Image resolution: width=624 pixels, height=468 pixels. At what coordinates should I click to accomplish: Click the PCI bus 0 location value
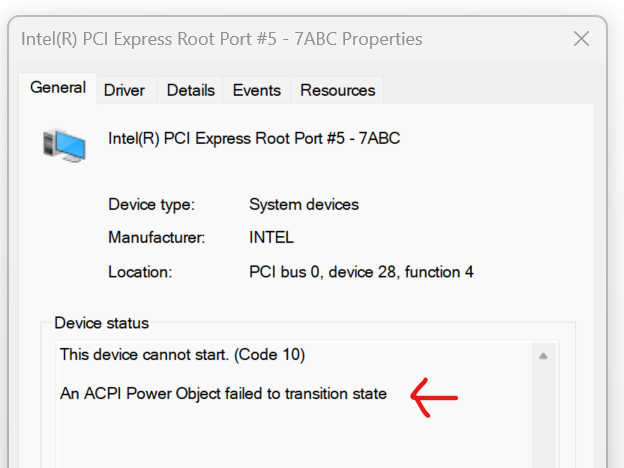click(361, 272)
